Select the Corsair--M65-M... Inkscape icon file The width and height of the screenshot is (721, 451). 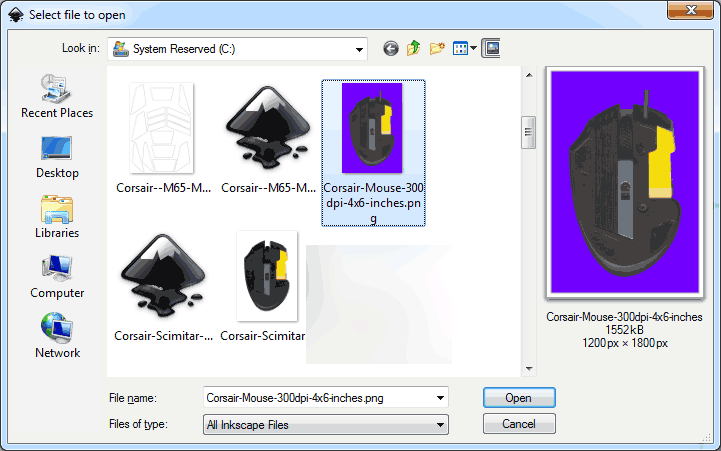268,138
